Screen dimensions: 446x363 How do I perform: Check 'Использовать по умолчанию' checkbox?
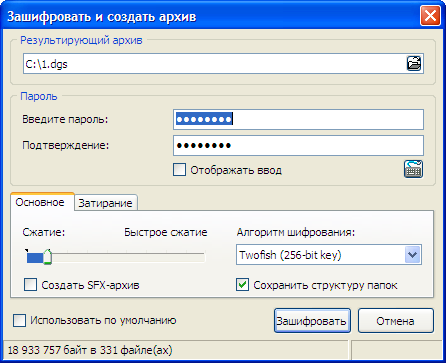click(x=19, y=321)
